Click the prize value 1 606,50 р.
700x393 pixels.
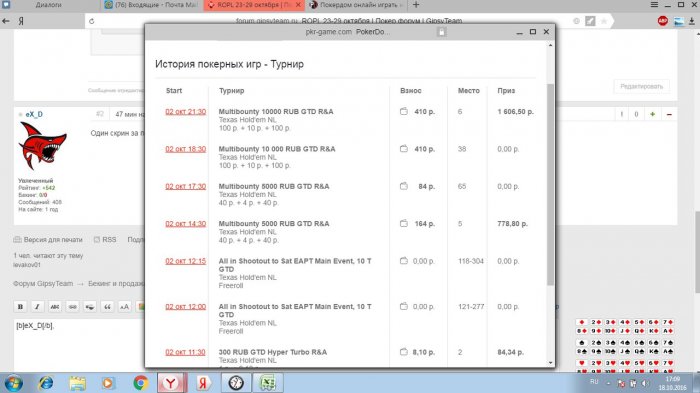516,112
